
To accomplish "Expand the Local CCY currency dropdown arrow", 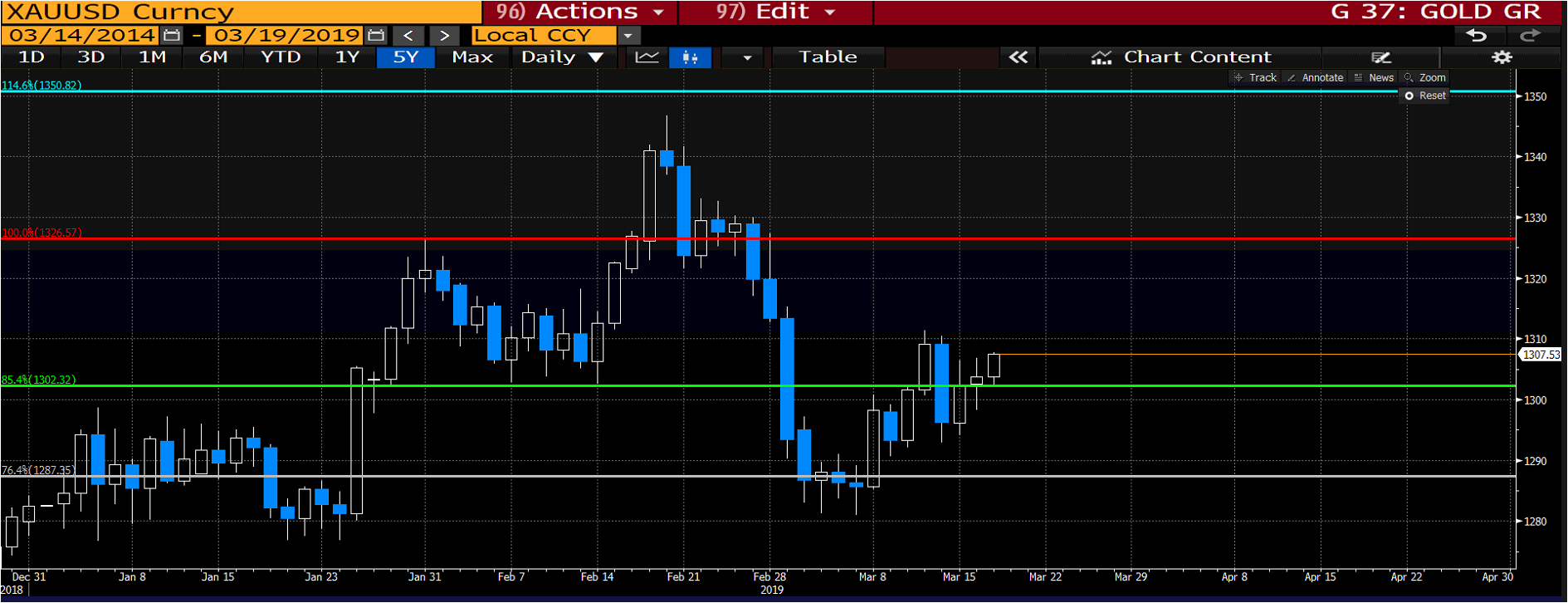I will [628, 36].
